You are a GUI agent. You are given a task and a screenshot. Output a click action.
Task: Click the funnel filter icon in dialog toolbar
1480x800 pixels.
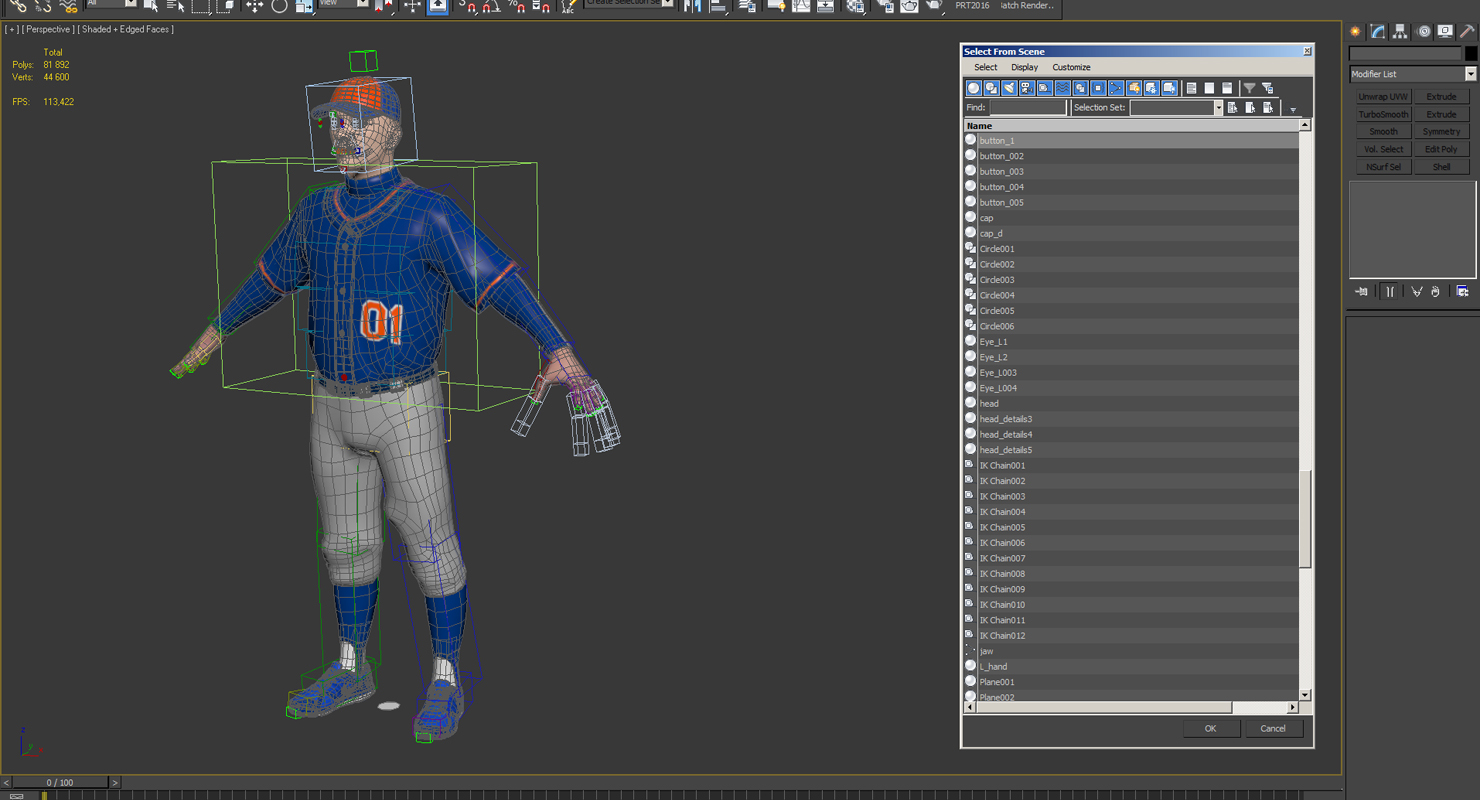coord(1249,88)
